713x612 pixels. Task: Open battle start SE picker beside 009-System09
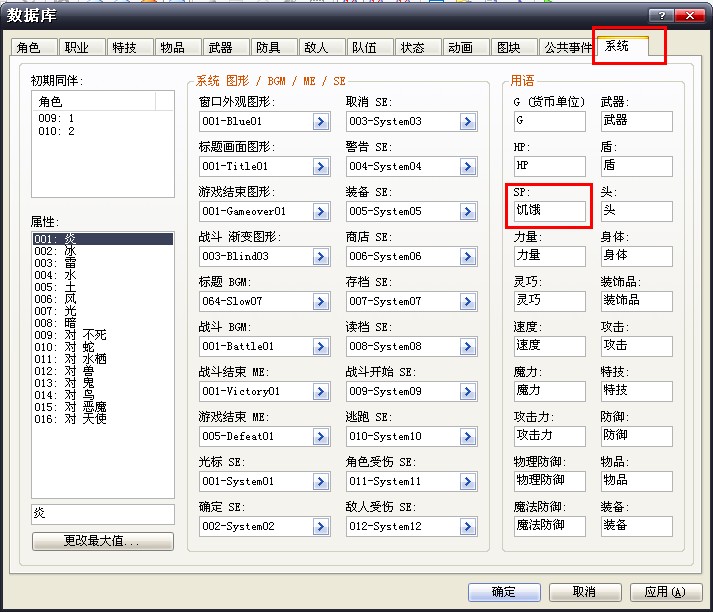point(468,391)
